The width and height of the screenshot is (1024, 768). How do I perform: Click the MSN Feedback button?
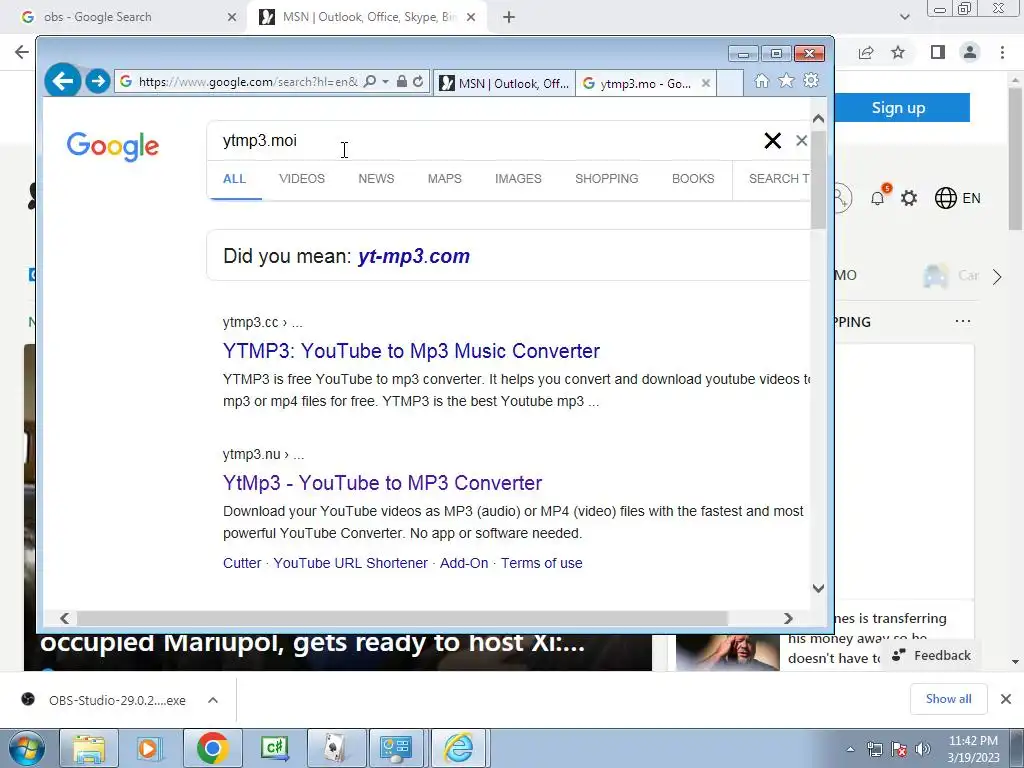click(931, 655)
